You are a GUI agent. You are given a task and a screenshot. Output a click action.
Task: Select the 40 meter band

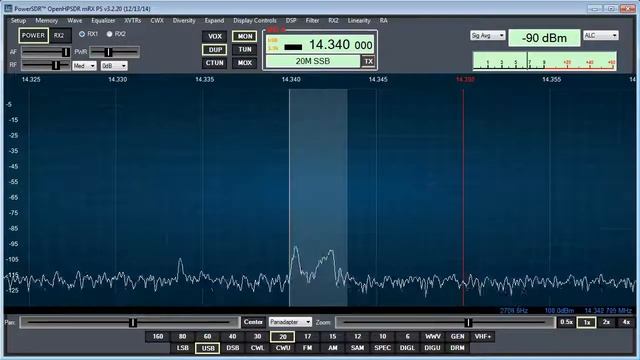point(232,337)
